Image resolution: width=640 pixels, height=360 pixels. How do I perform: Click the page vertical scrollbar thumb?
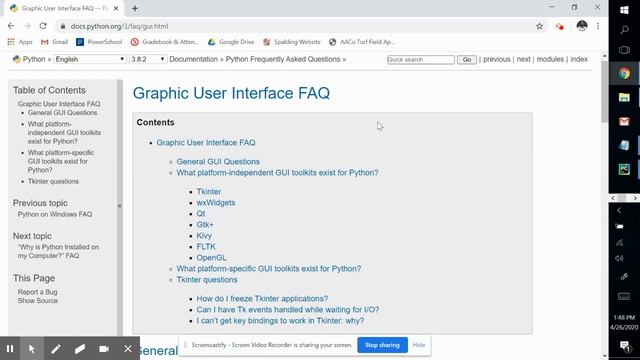click(604, 91)
